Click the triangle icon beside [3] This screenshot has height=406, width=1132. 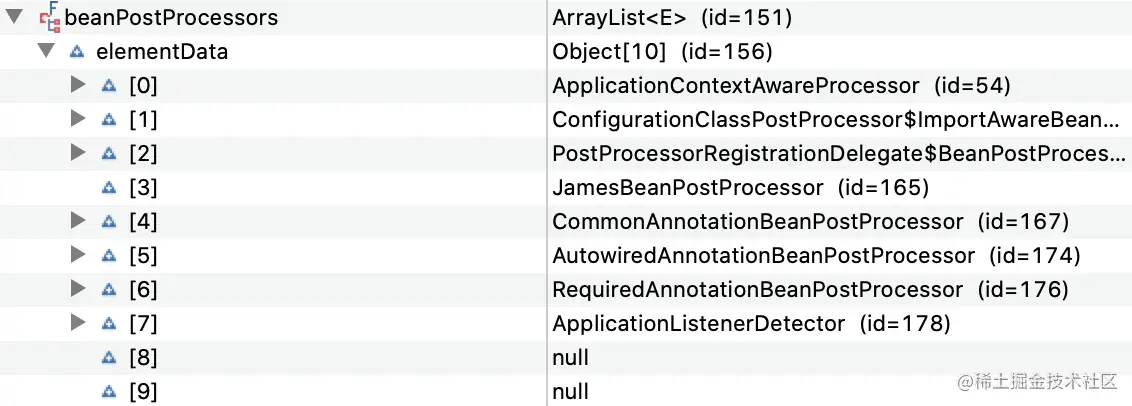pyautogui.click(x=109, y=188)
